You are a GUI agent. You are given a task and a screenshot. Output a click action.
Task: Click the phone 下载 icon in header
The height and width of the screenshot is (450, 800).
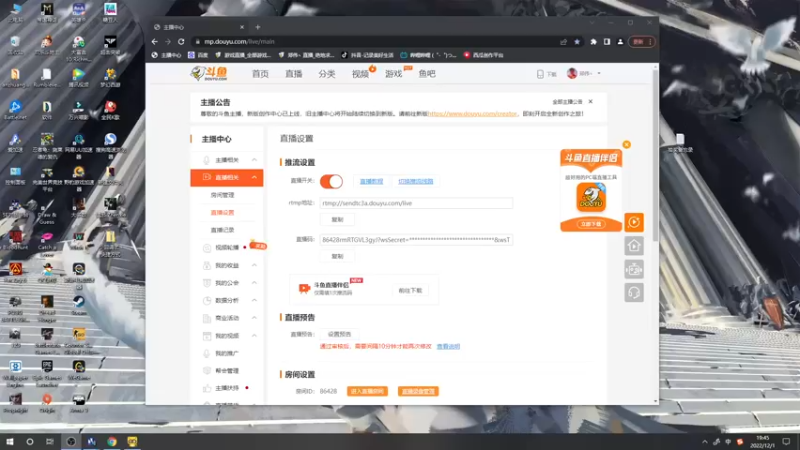tap(540, 74)
